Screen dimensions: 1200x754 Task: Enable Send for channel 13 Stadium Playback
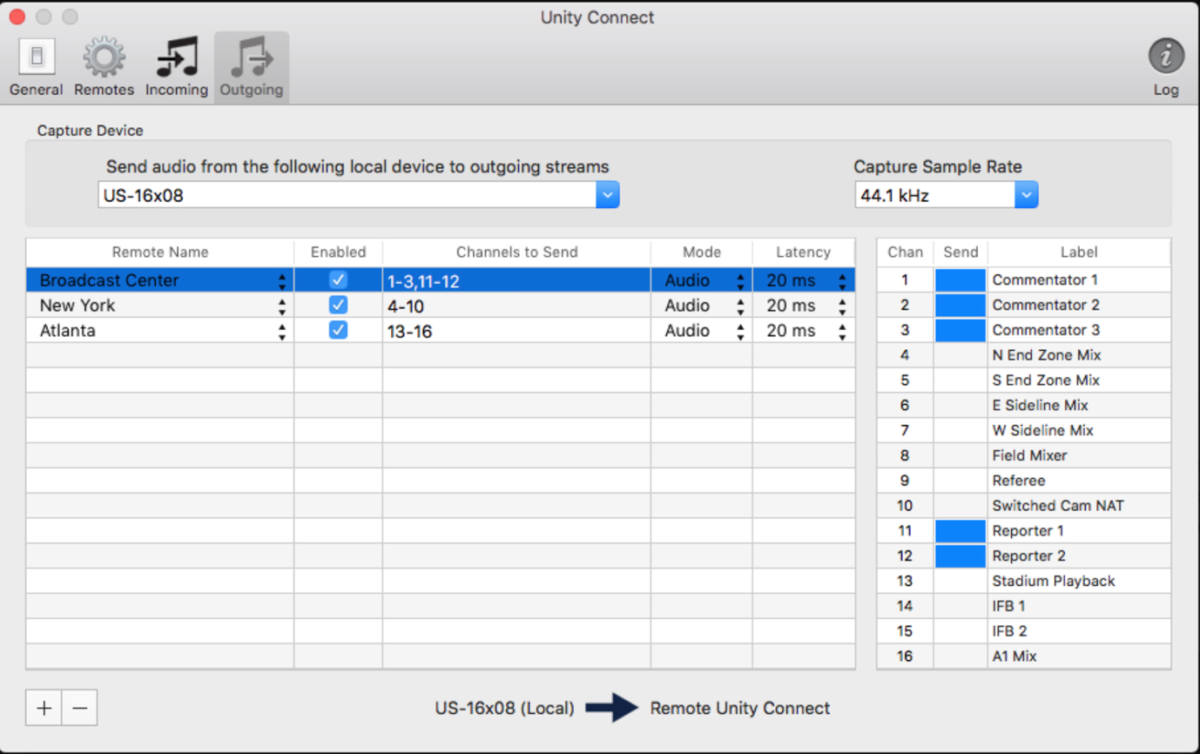(960, 581)
